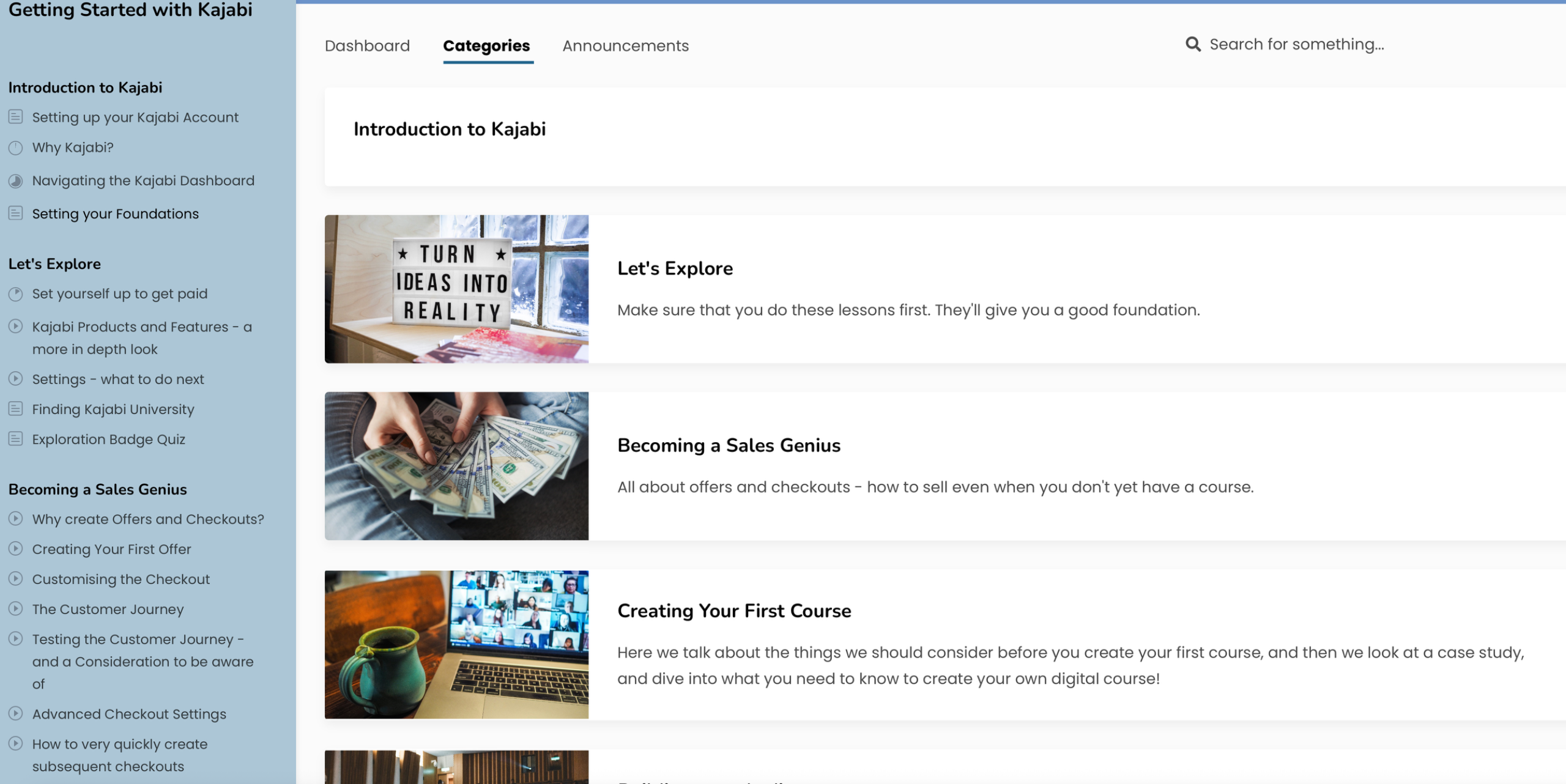Screen dimensions: 1566x784
Task: Select the Categories tab
Action: (x=486, y=46)
